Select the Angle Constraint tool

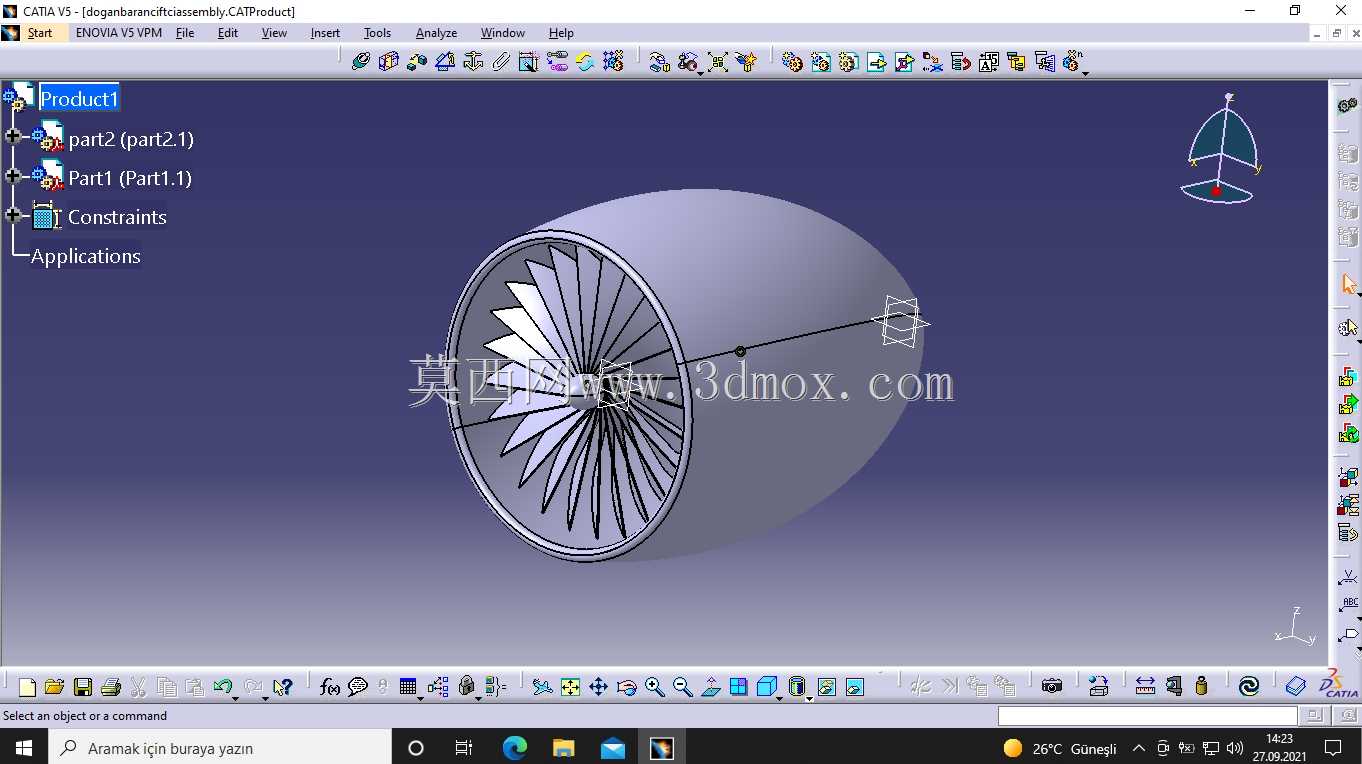445,62
